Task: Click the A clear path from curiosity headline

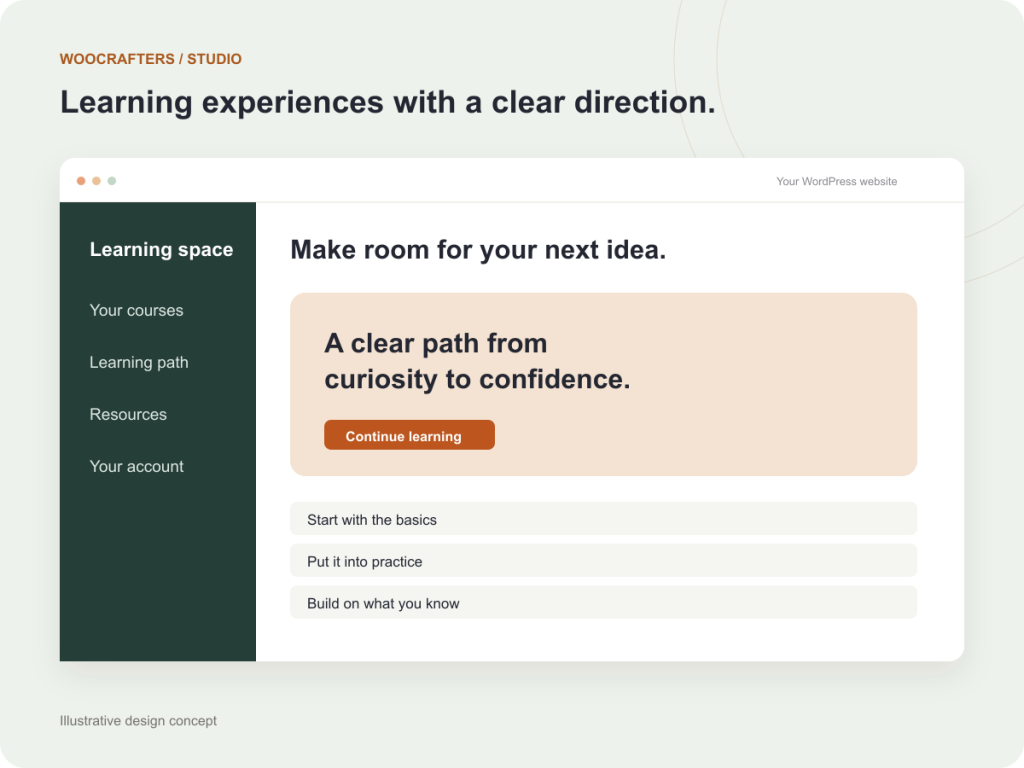Action: point(477,361)
